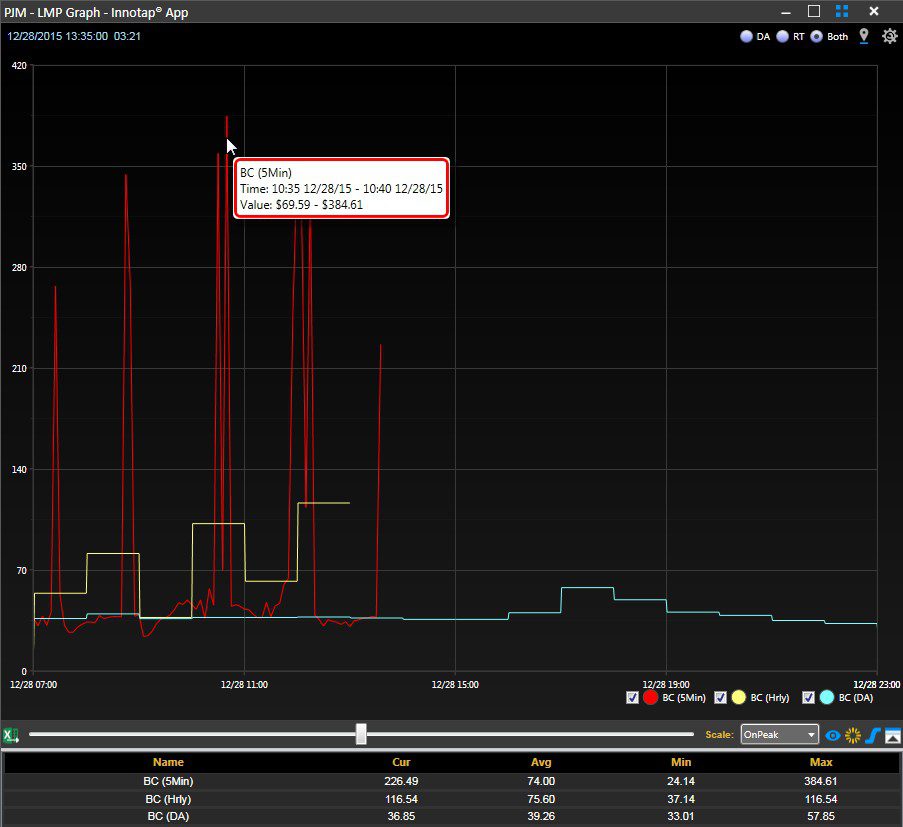Export data with the Excel icon
903x827 pixels.
(x=11, y=735)
